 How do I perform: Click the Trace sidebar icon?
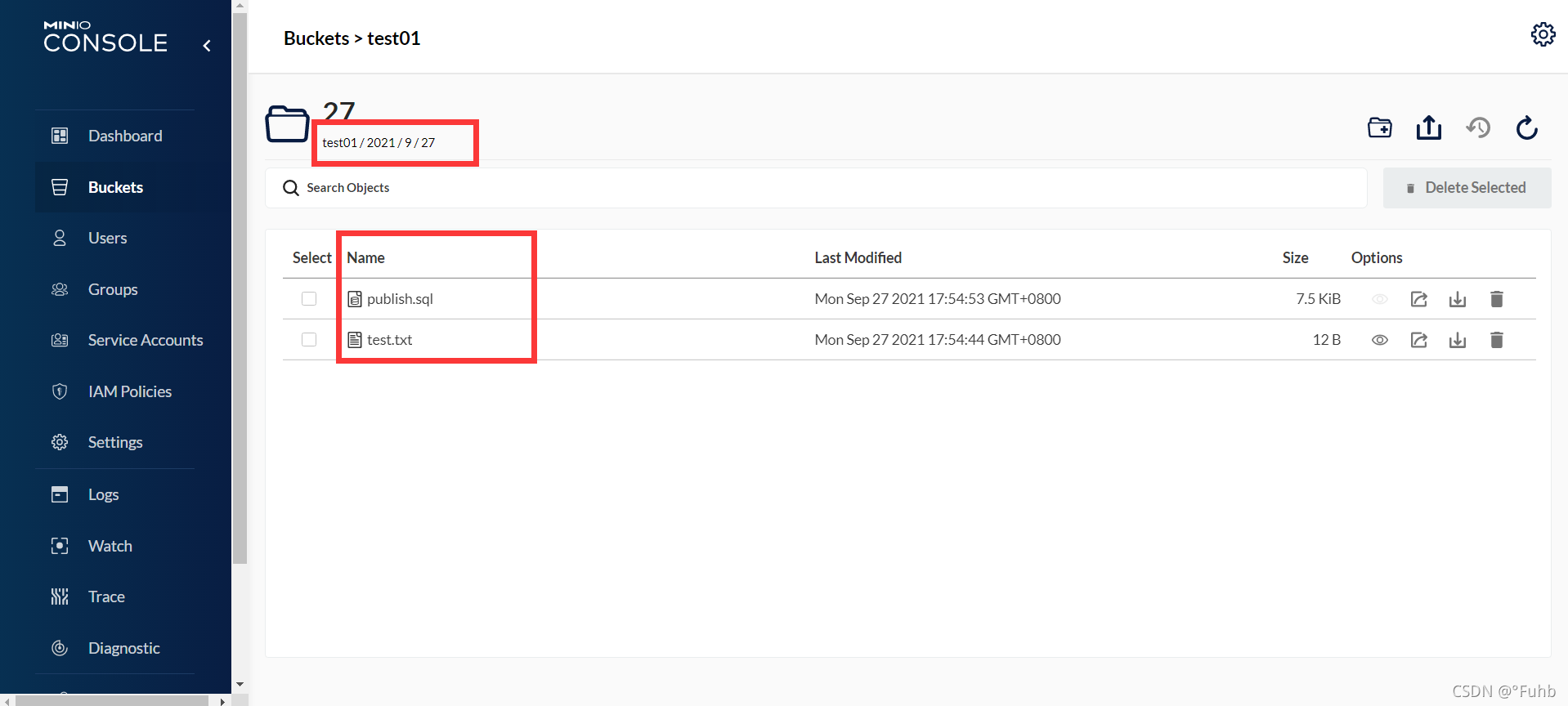pos(60,597)
